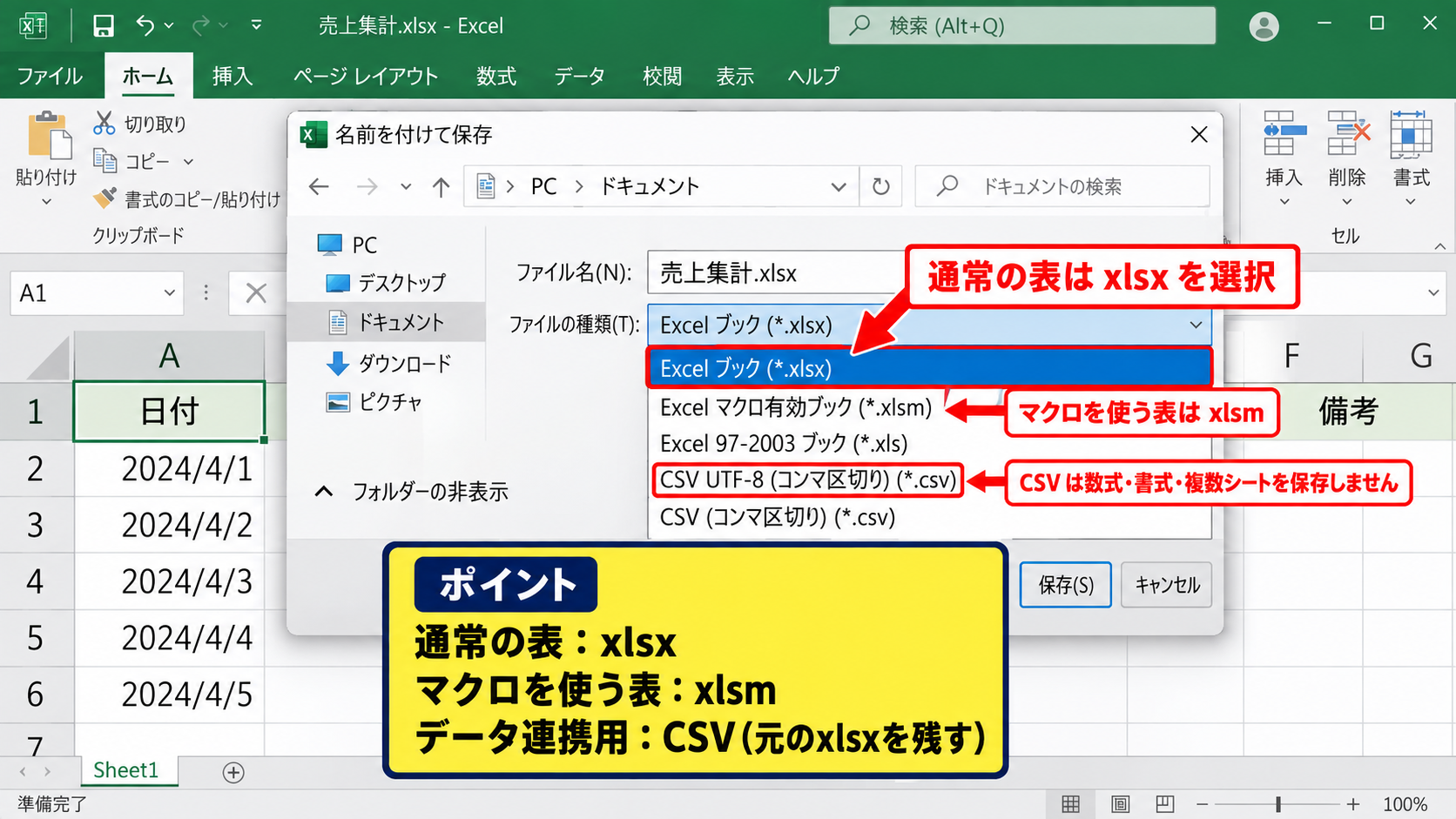Screen dimensions: 1456x819
Task: Zoom out with the minus button
Action: (x=1203, y=804)
